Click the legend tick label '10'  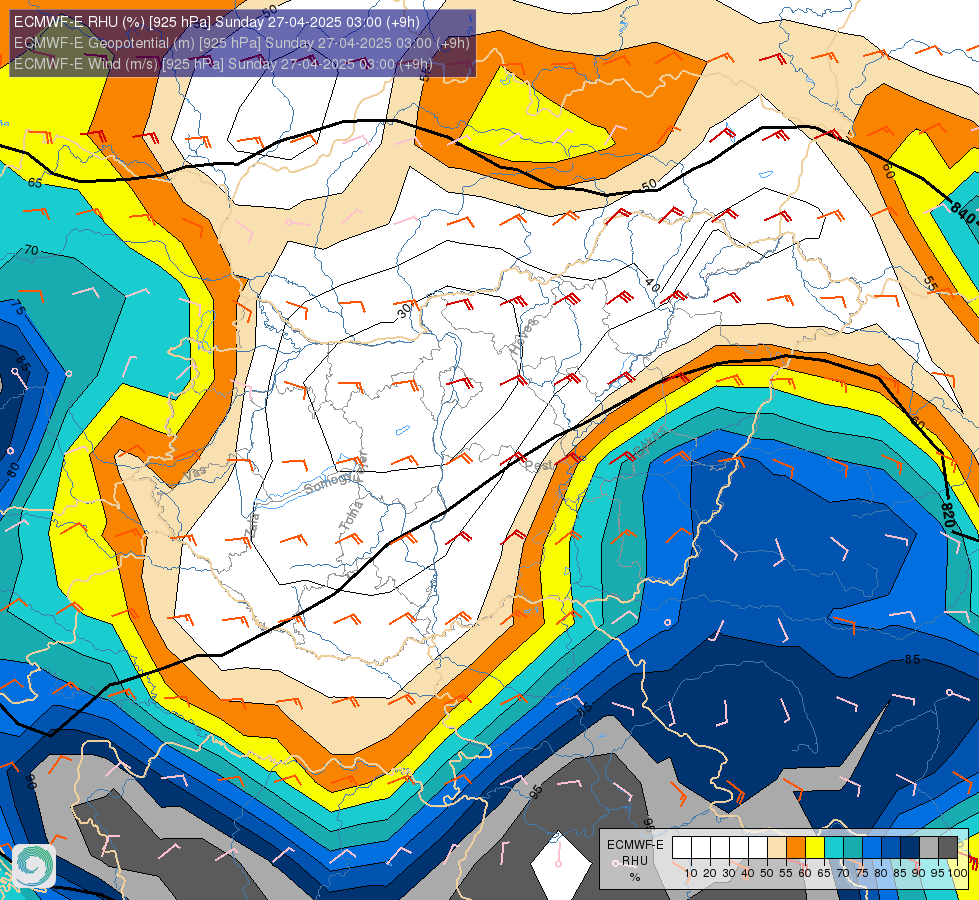[x=691, y=873]
